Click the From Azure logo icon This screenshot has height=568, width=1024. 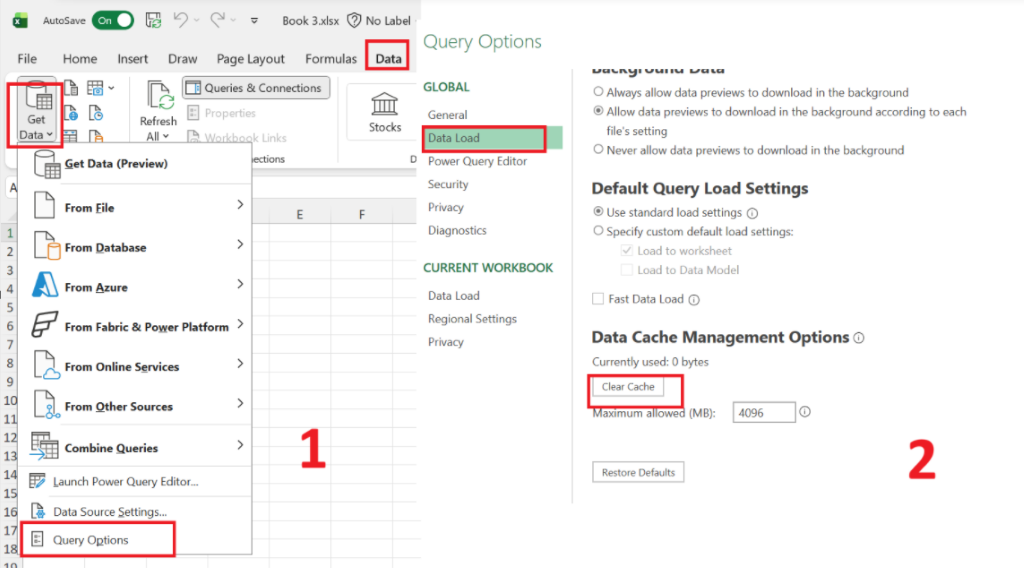pyautogui.click(x=44, y=285)
